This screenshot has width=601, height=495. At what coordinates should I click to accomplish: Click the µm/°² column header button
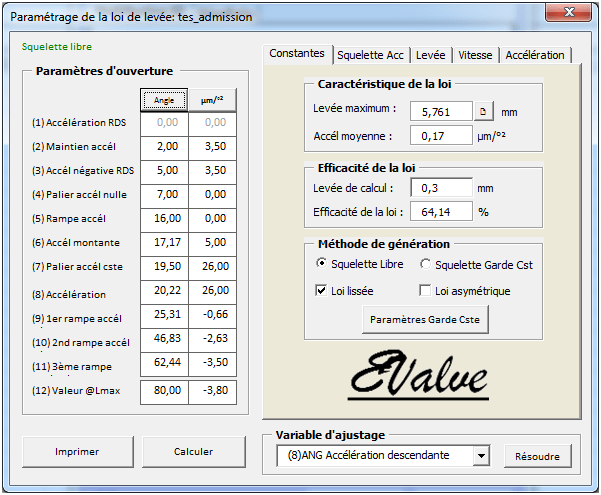pos(212,100)
